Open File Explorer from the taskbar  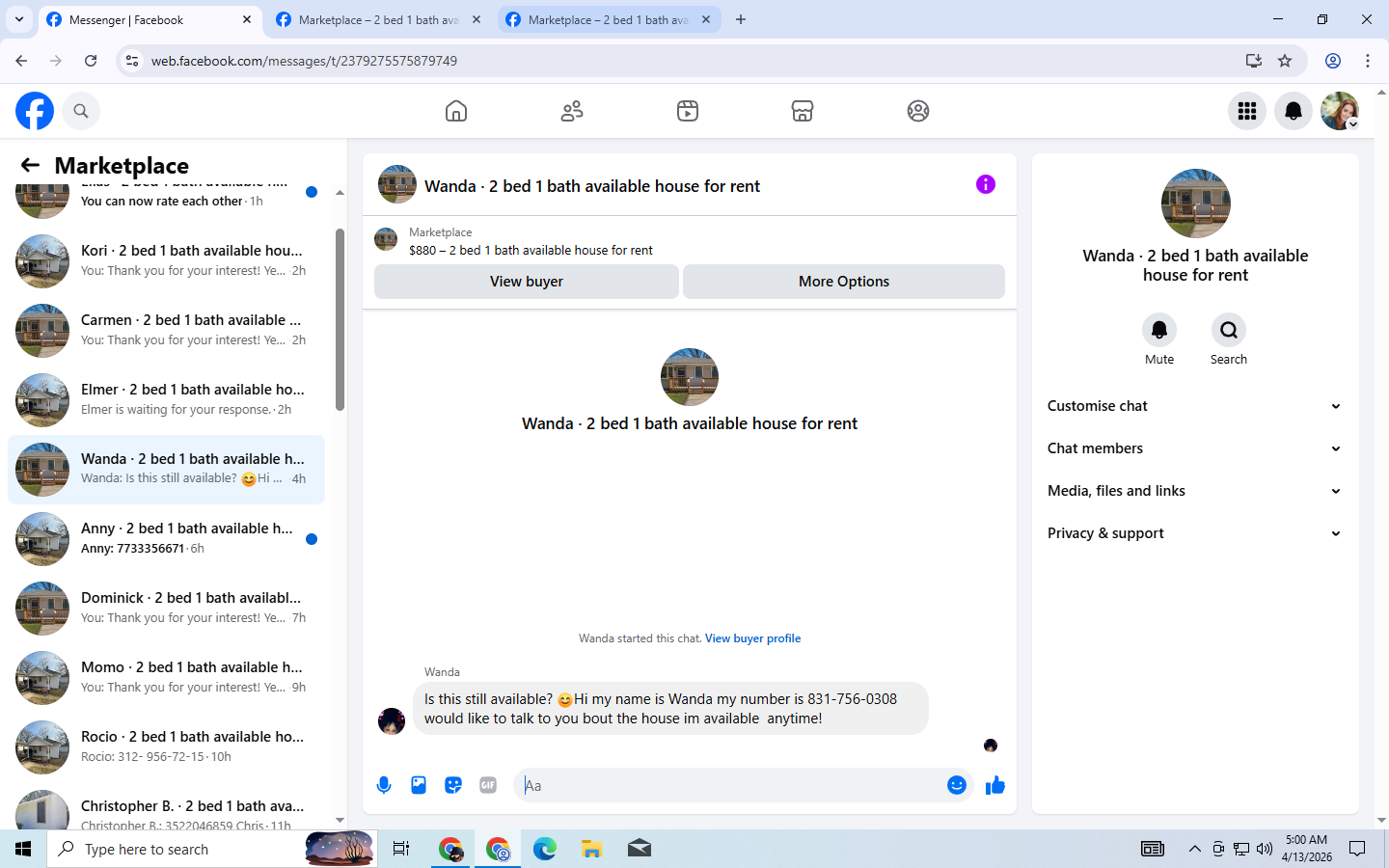(591, 849)
